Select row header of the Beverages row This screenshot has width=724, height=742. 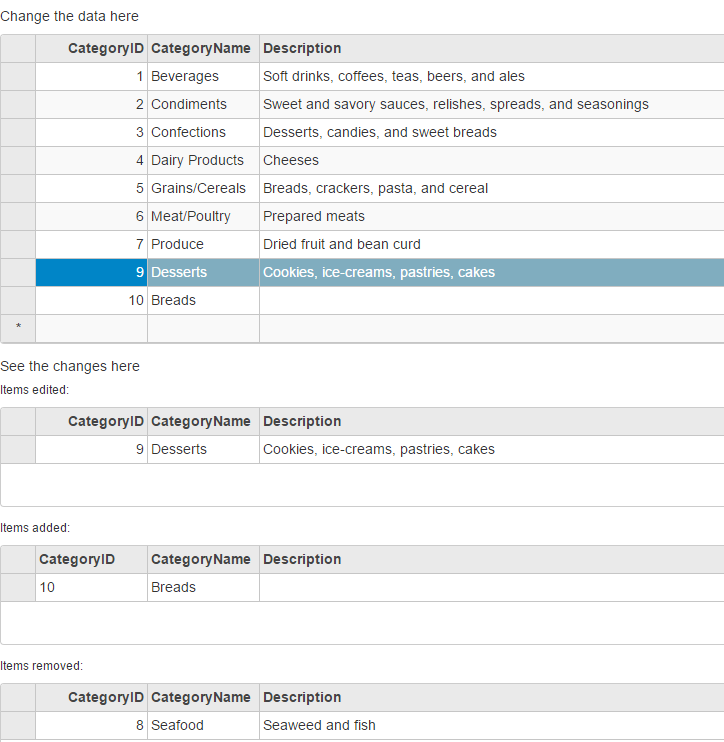tap(18, 76)
